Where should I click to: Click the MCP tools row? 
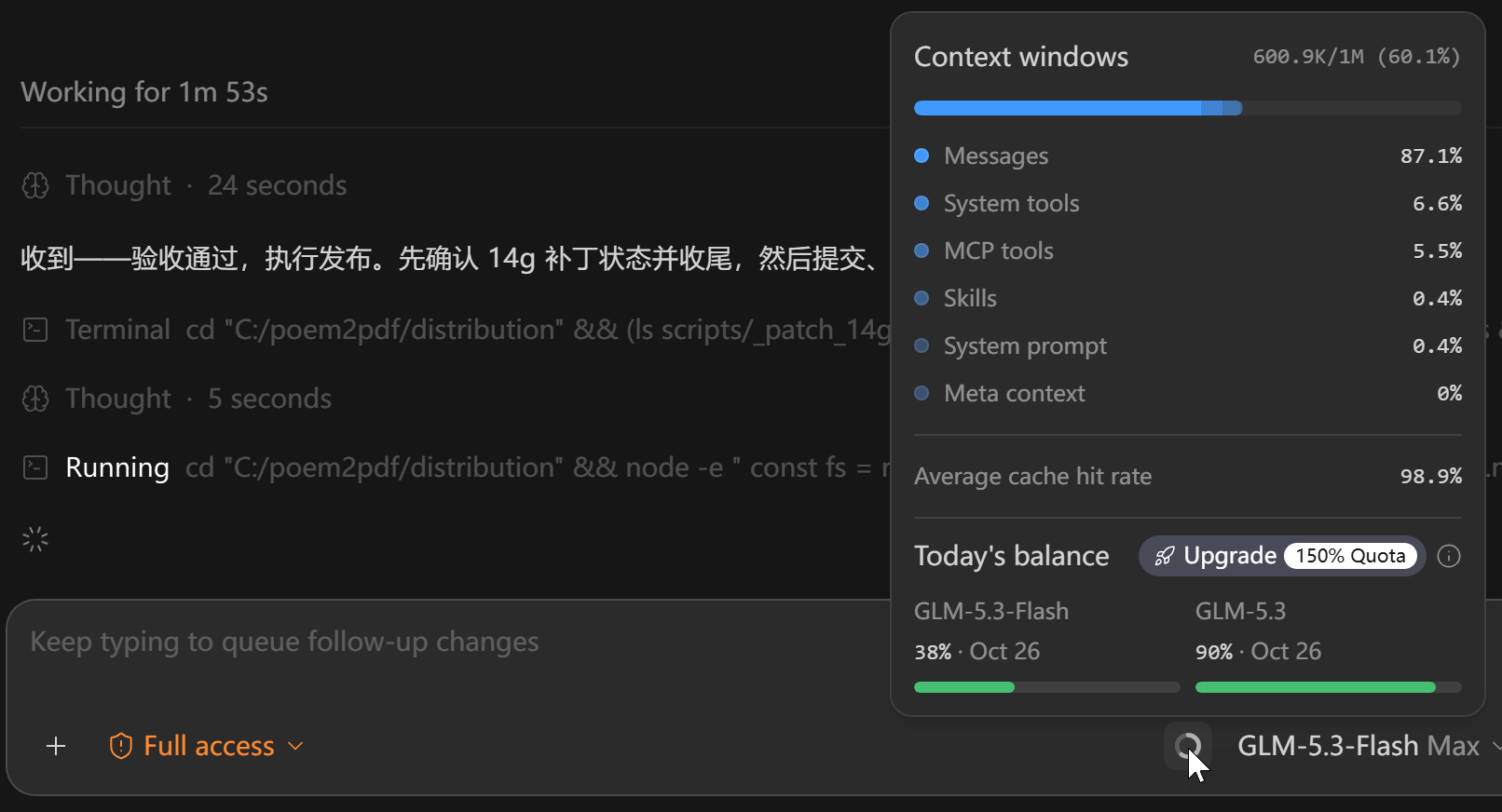tap(1188, 250)
